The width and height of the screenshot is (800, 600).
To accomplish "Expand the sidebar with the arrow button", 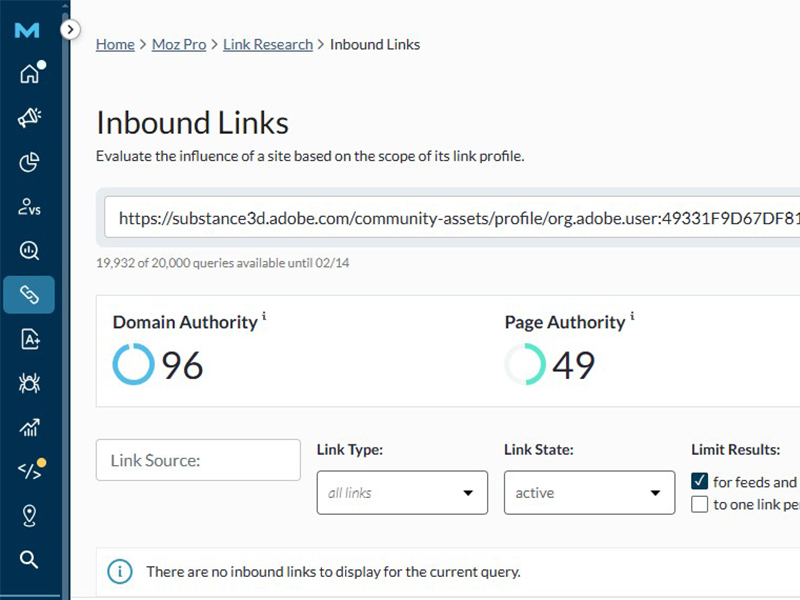I will click(70, 30).
